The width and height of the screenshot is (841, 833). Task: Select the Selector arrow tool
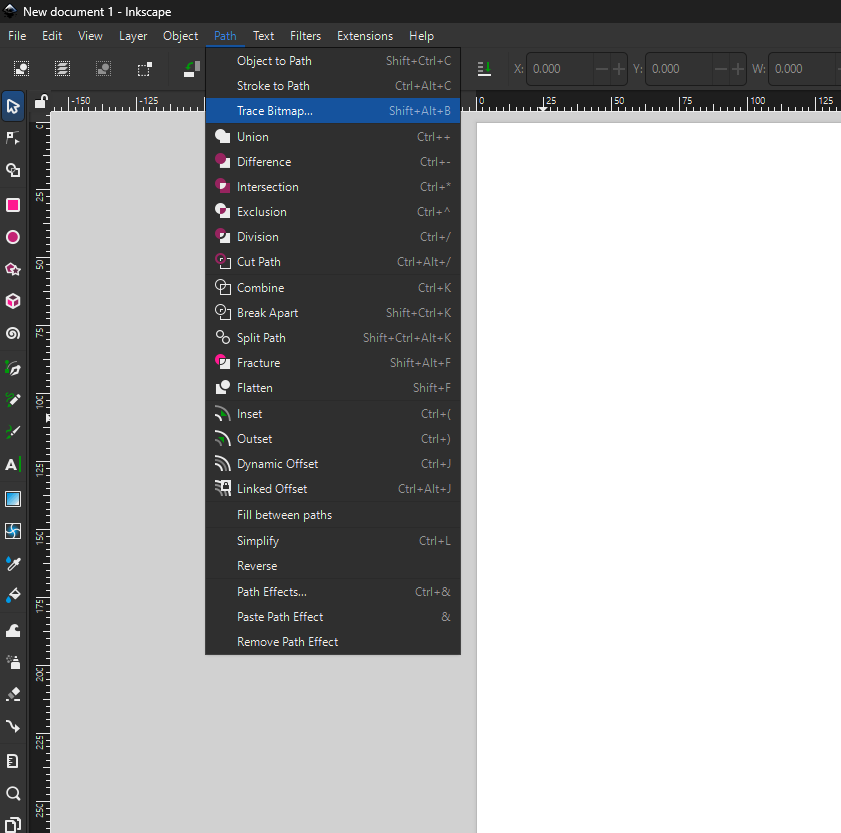13,106
